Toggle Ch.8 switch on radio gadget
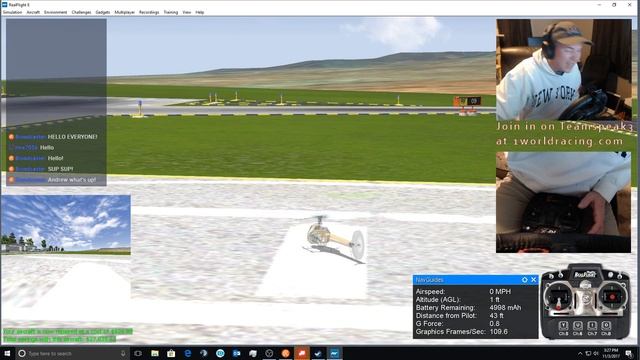 (x=606, y=326)
